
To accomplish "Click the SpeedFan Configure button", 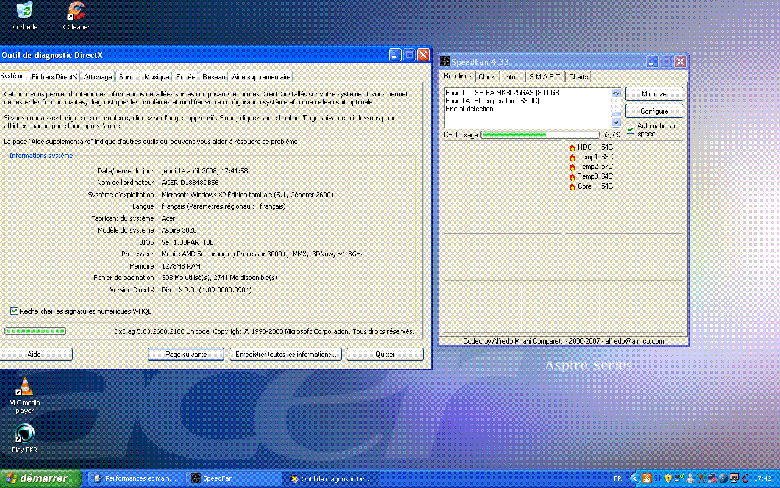I will click(x=654, y=111).
